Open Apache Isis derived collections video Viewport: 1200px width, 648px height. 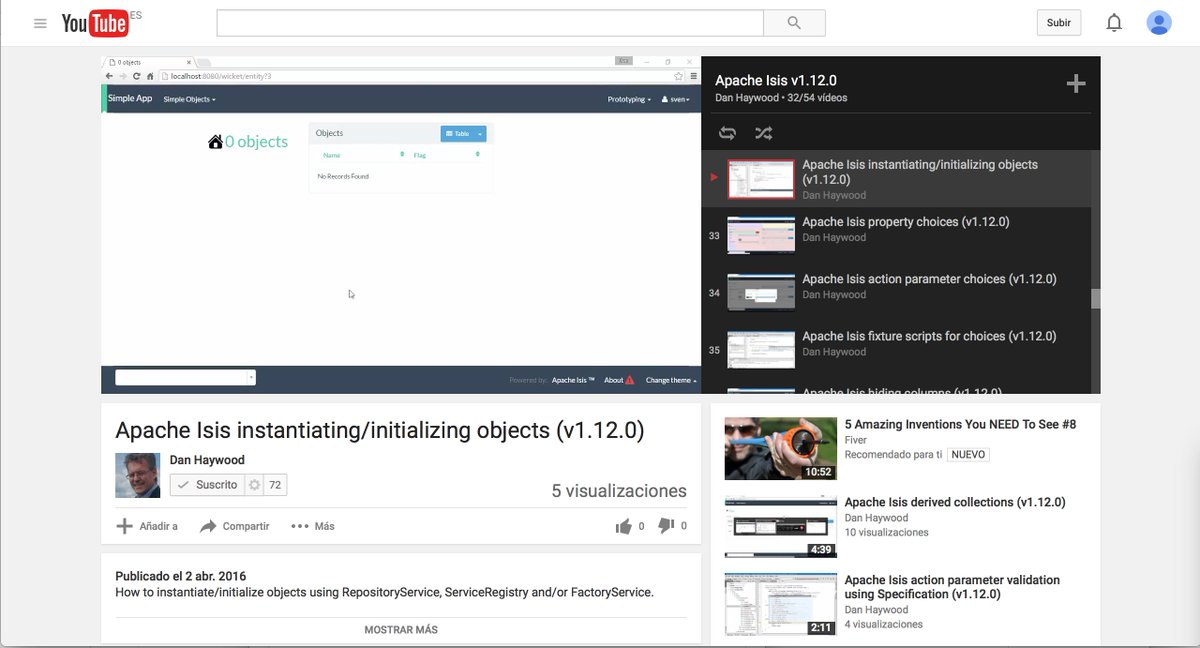pyautogui.click(x=955, y=502)
